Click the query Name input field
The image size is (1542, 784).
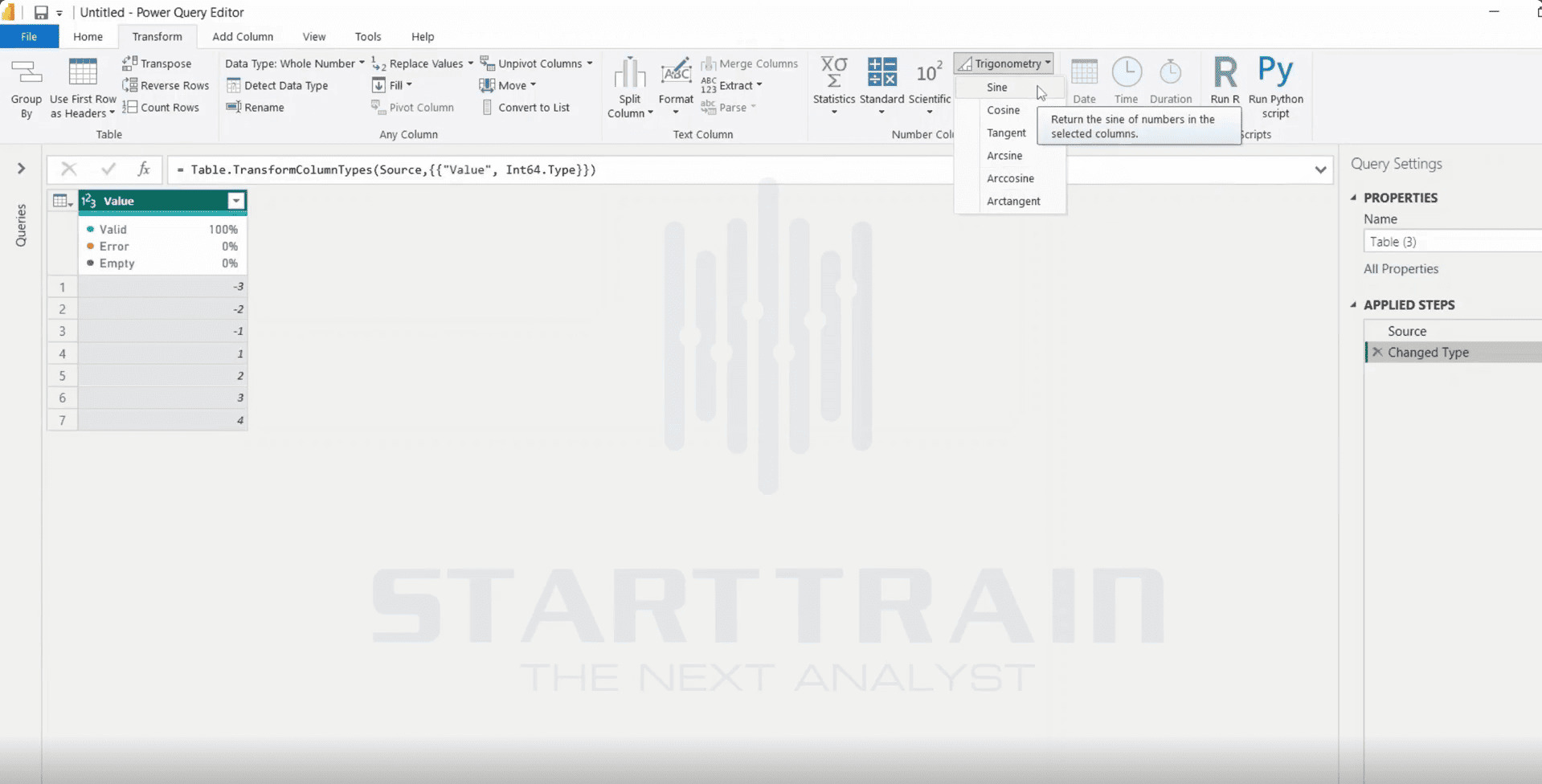(1453, 242)
